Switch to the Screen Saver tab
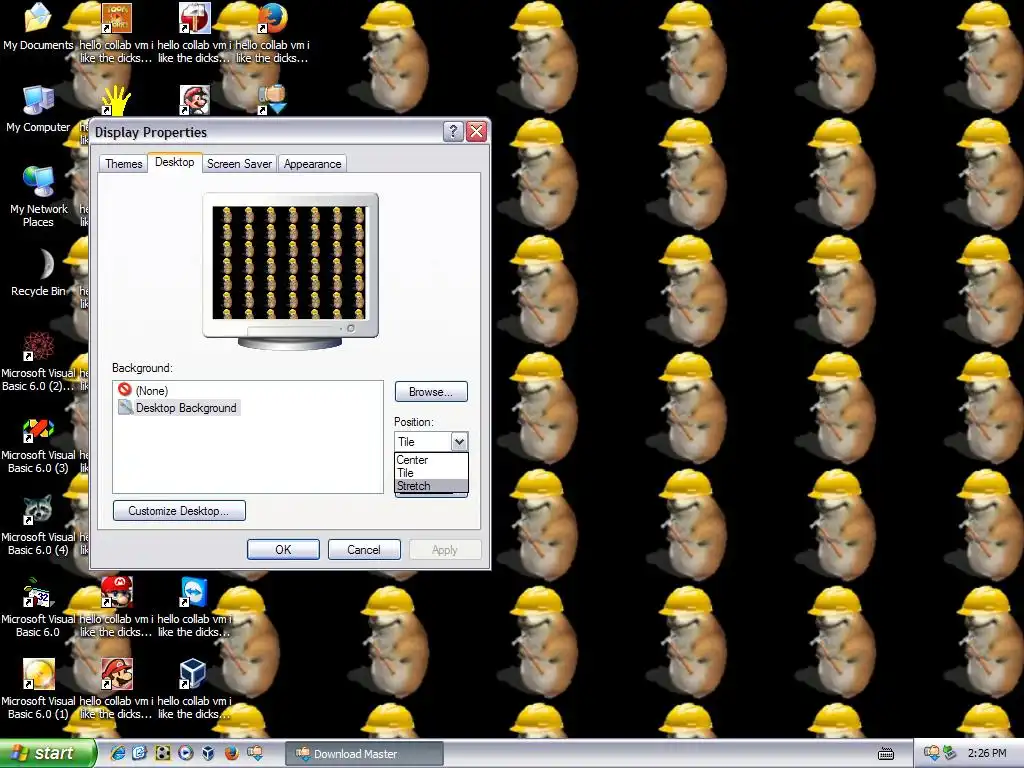Image resolution: width=1024 pixels, height=768 pixels. (239, 163)
